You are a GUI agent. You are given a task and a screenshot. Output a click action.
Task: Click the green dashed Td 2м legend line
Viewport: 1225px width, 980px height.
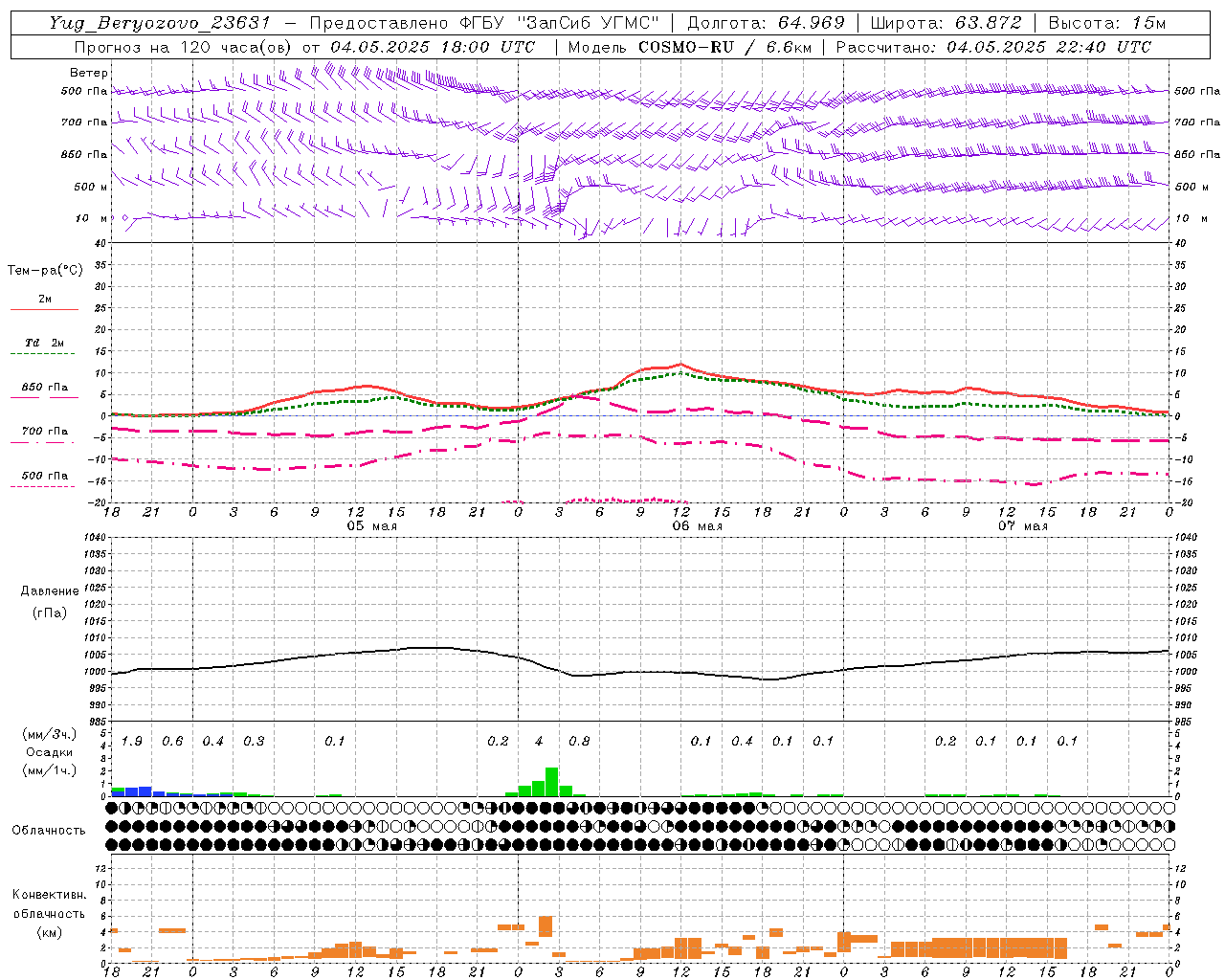(42, 354)
